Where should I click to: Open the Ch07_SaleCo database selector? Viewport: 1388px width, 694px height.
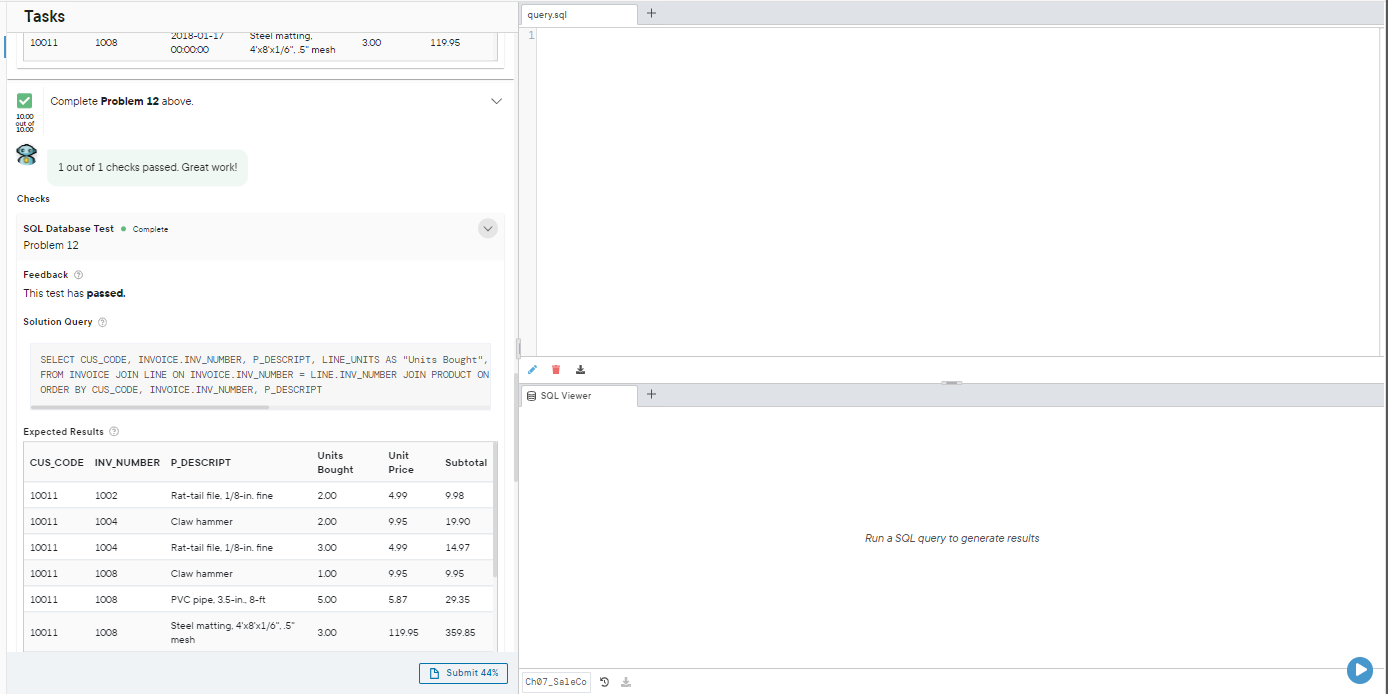tap(555, 682)
